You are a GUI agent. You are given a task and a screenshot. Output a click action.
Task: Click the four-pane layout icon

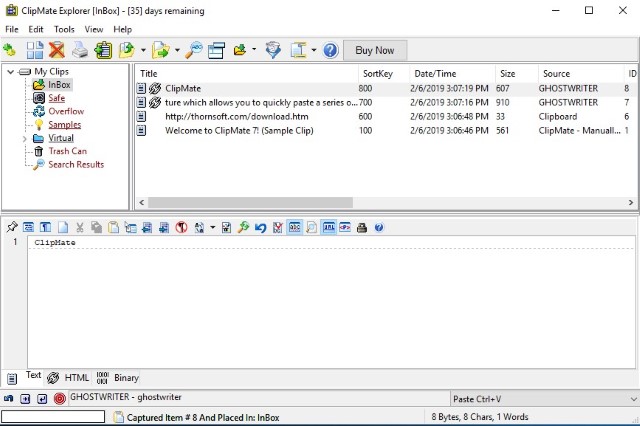click(35, 50)
